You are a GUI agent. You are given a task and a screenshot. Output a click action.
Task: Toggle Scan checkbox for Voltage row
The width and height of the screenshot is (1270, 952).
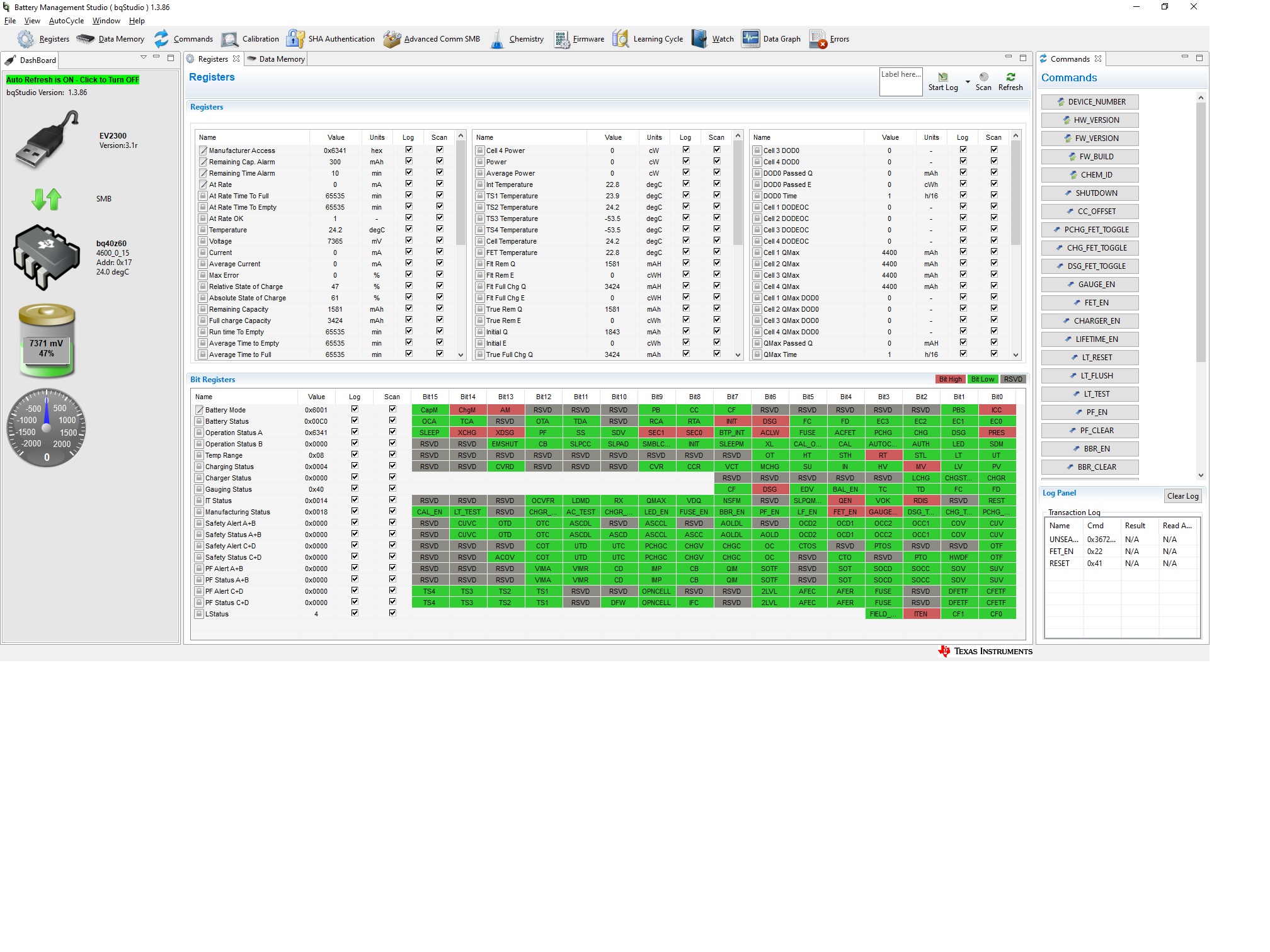(440, 241)
